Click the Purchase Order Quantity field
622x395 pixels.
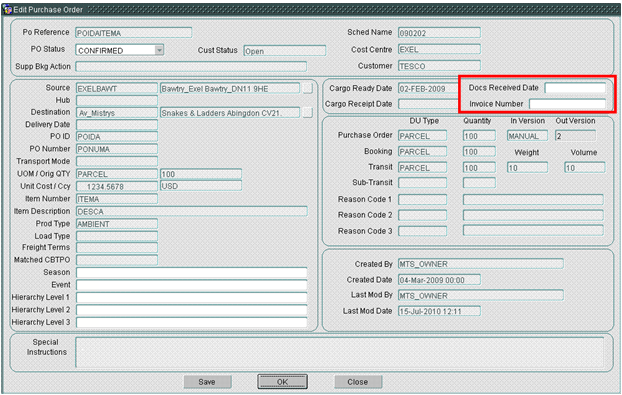479,136
